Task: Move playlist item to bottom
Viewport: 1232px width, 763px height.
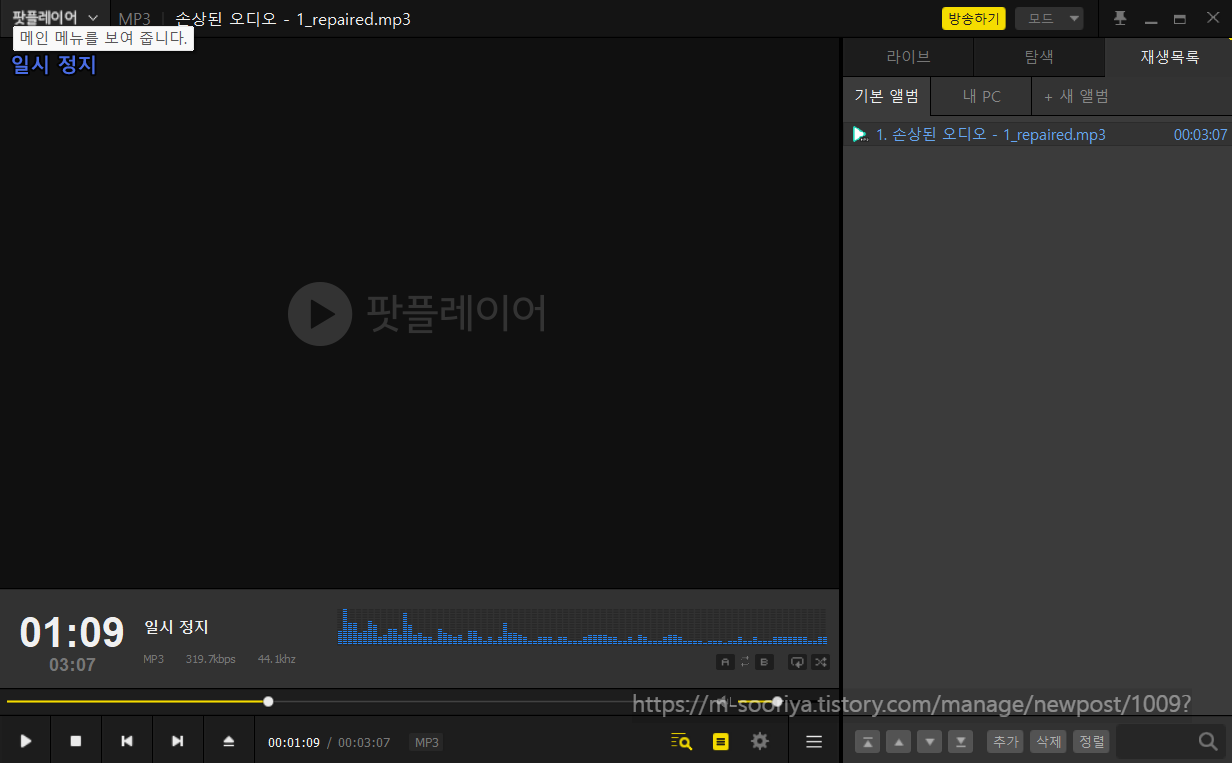Action: click(961, 741)
